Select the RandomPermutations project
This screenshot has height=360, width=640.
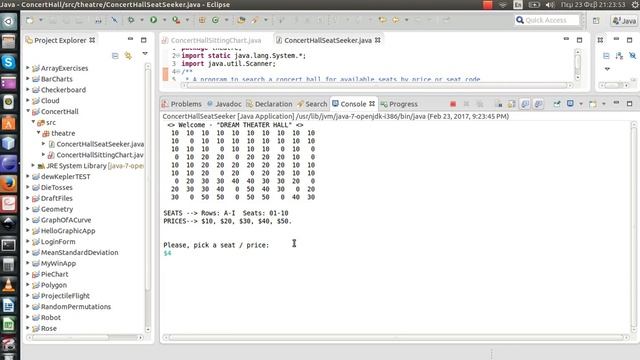(x=71, y=307)
